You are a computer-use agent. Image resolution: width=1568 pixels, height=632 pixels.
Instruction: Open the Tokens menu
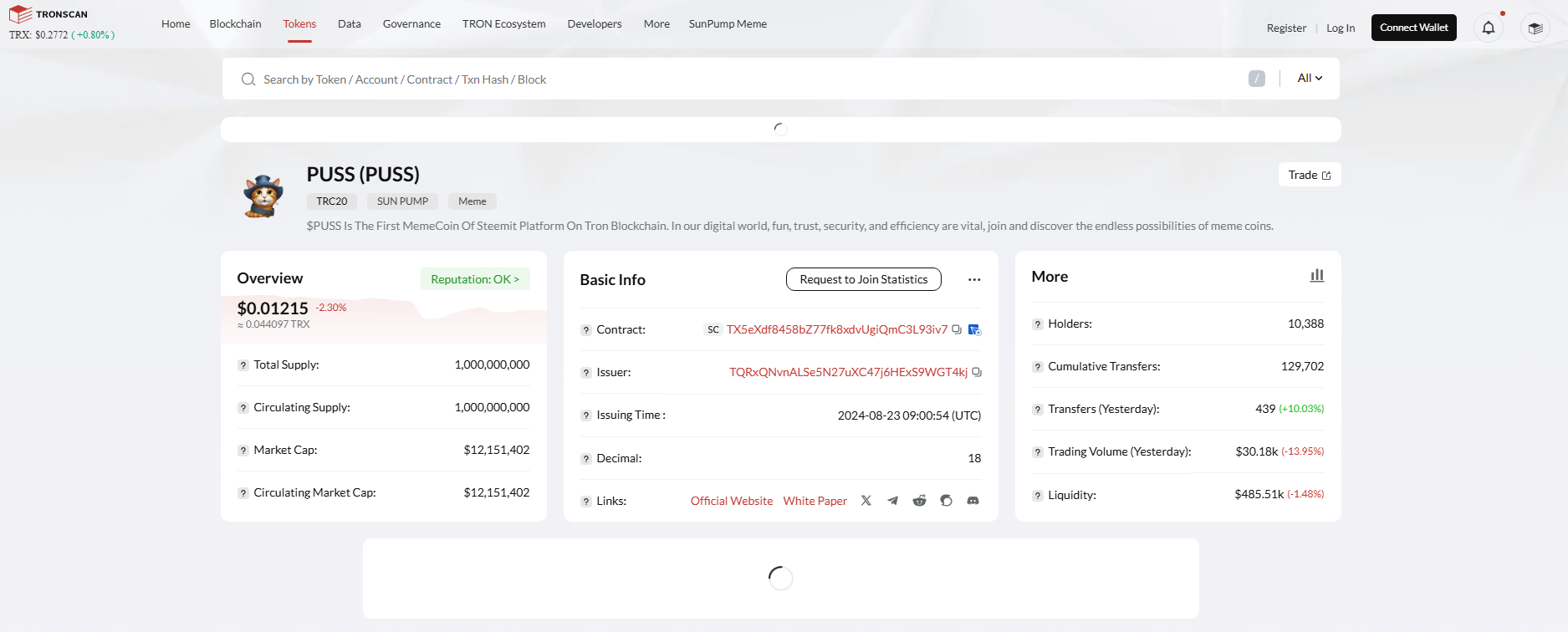(x=299, y=23)
